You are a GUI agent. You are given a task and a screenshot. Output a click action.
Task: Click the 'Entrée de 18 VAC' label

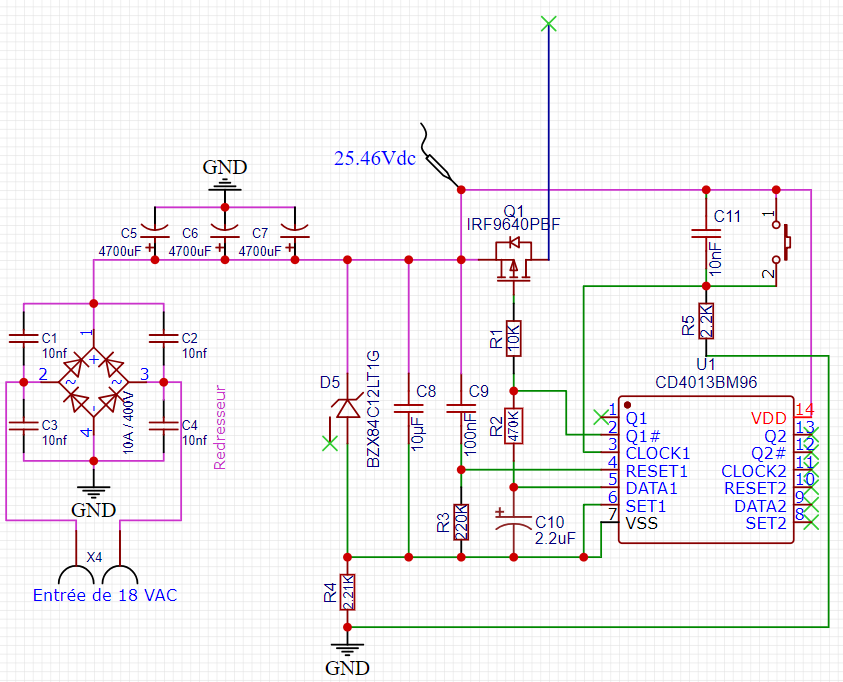coord(105,595)
